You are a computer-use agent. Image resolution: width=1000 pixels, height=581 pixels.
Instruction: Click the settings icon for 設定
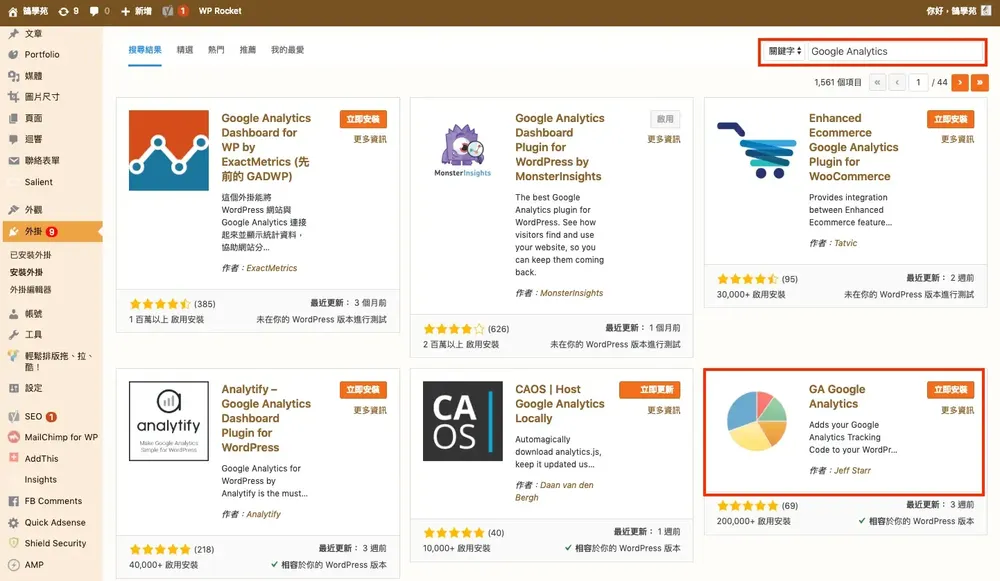[x=13, y=388]
